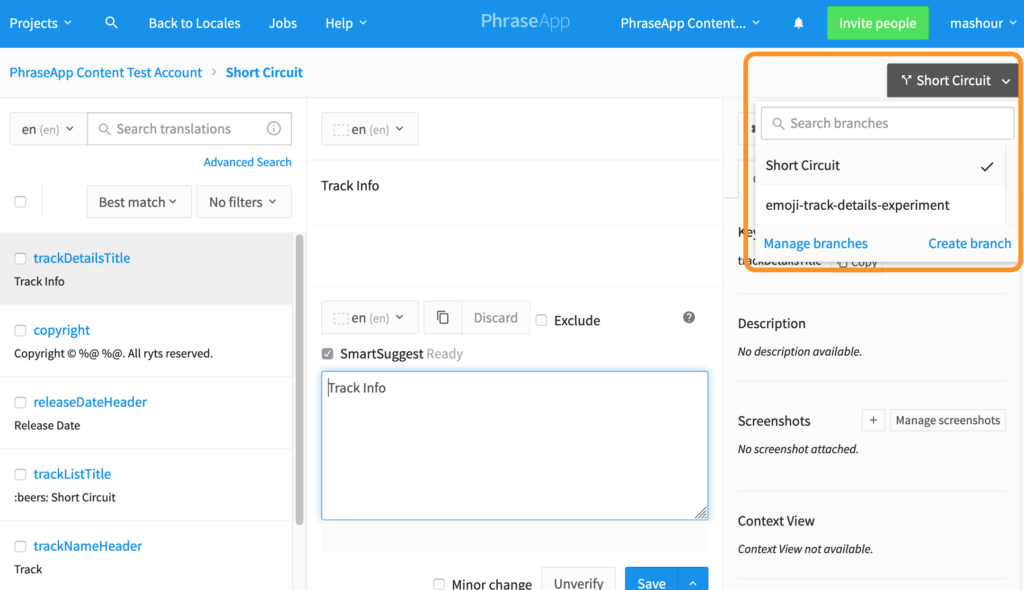The width and height of the screenshot is (1024, 590).
Task: Tick the trackDetailsTitle key checkbox
Action: (20, 259)
